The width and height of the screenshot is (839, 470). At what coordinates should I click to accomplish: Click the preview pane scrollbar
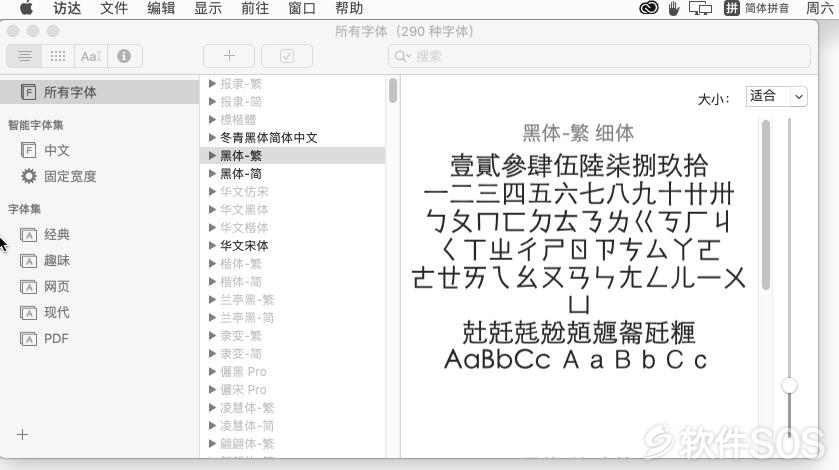coord(766,205)
